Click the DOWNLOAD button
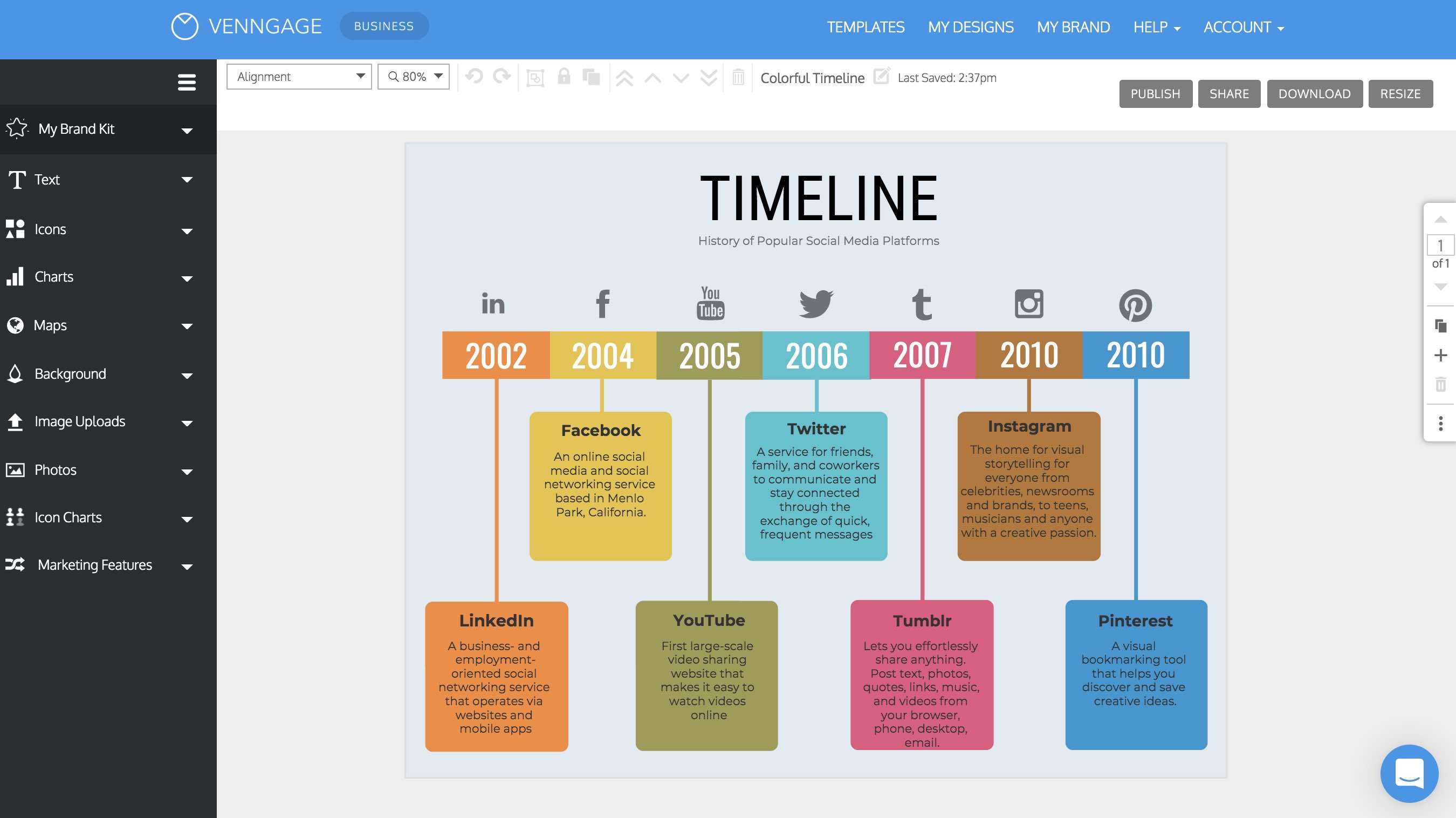1456x818 pixels. tap(1315, 93)
